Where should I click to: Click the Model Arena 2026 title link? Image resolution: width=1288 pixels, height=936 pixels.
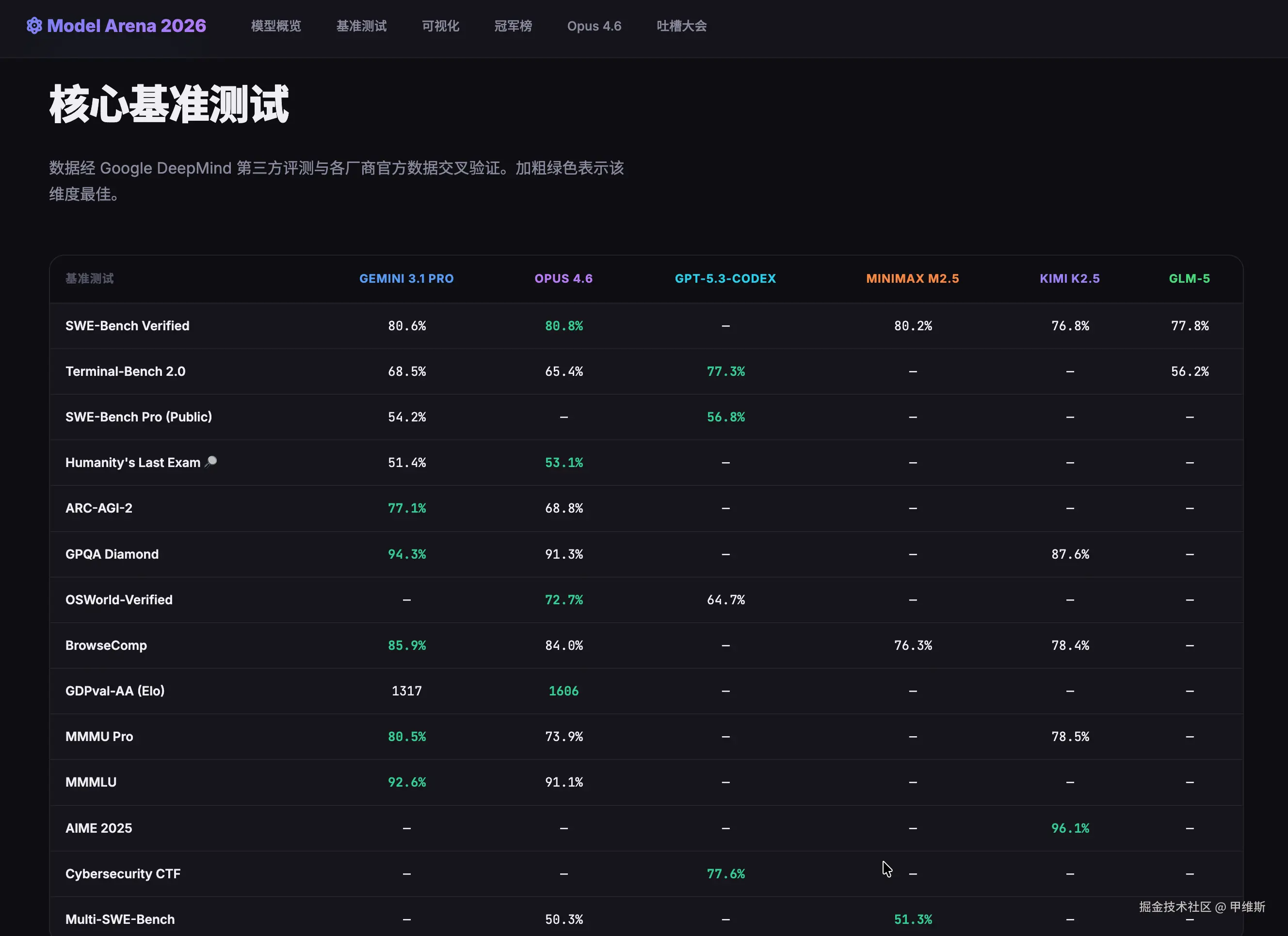(126, 26)
